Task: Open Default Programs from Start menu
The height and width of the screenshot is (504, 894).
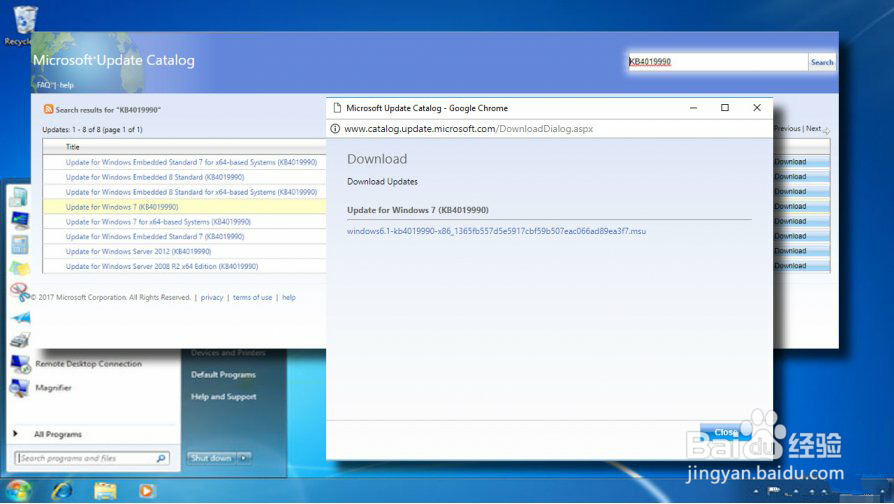Action: click(x=224, y=375)
